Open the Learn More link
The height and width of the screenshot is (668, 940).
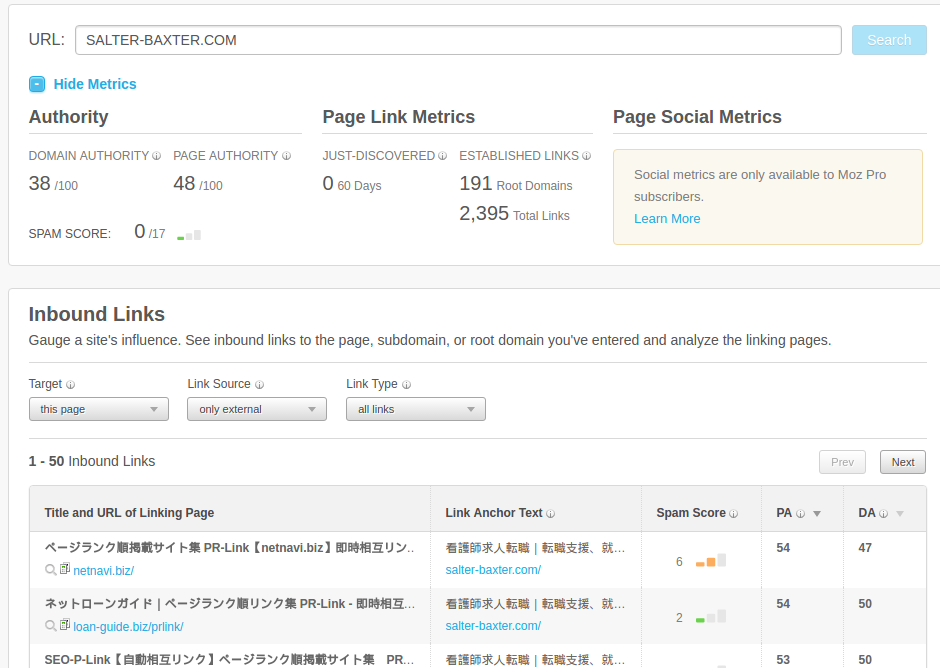(x=667, y=219)
